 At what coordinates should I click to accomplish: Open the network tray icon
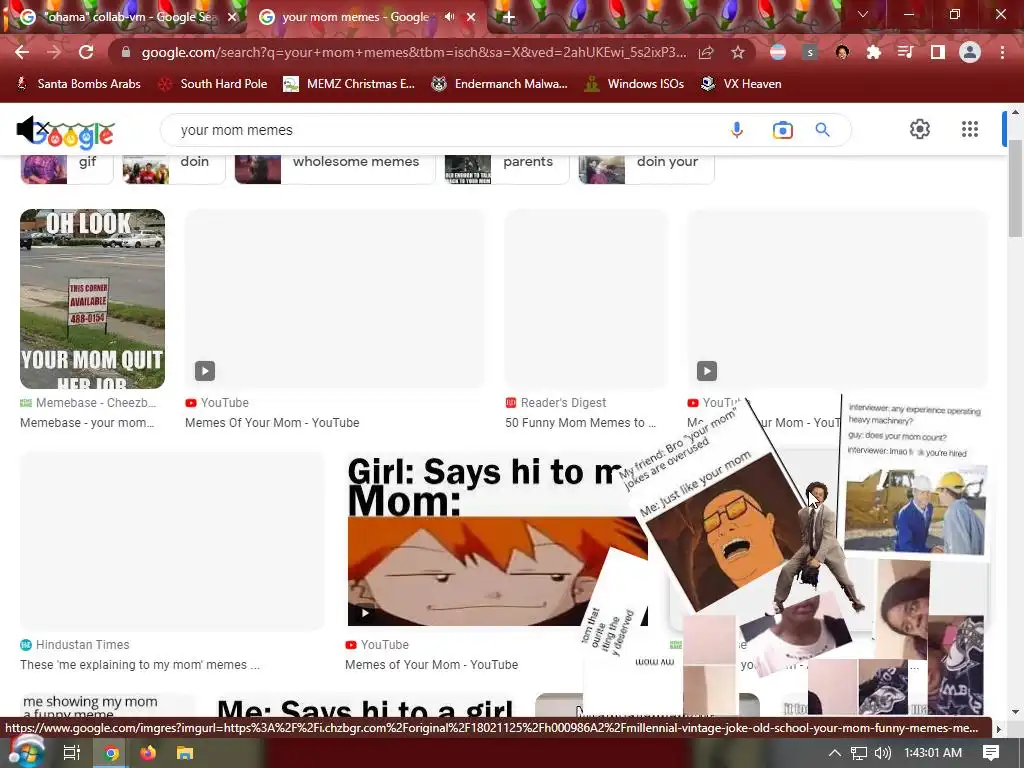click(859, 753)
